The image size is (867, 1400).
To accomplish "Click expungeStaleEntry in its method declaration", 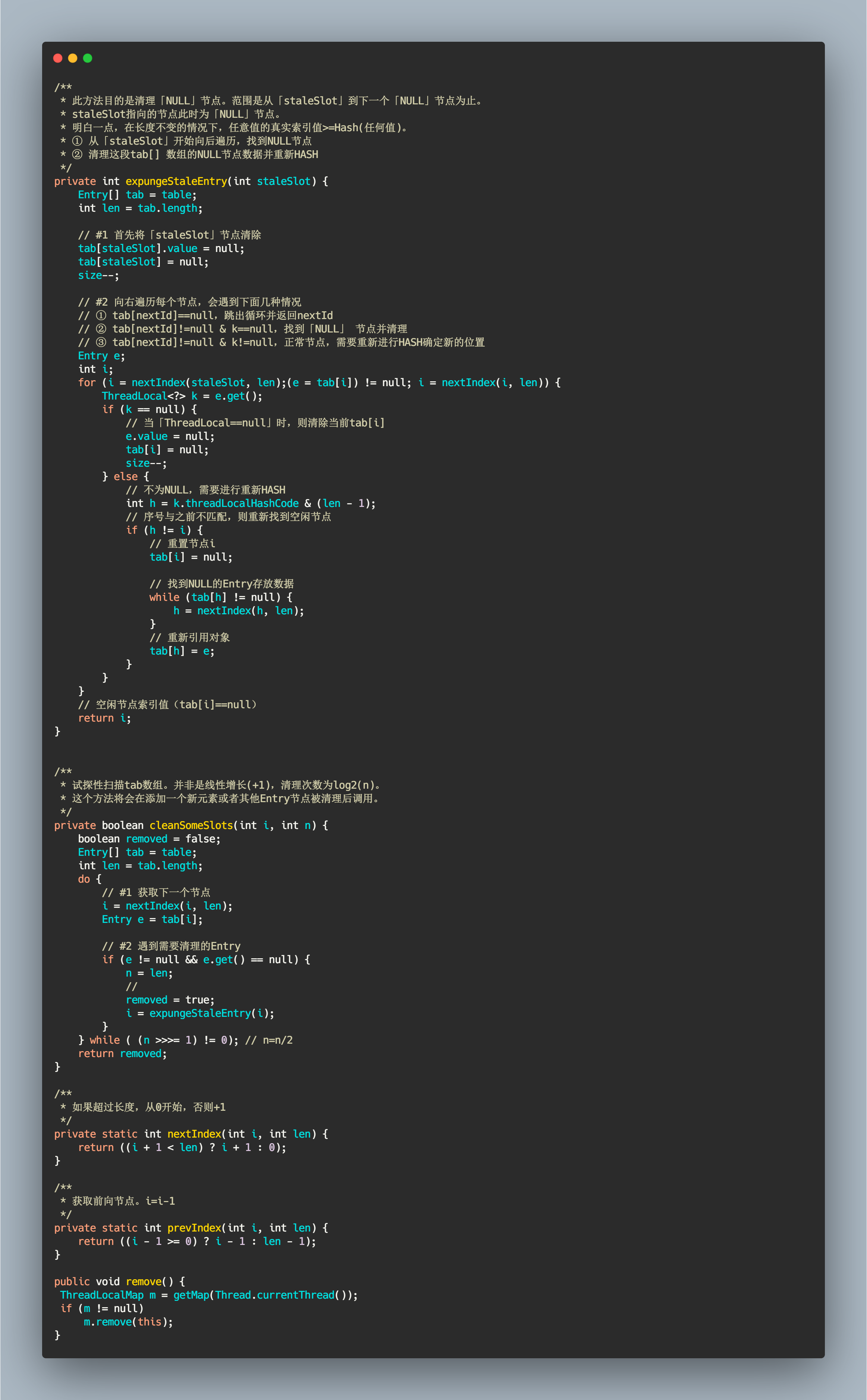I will [176, 181].
